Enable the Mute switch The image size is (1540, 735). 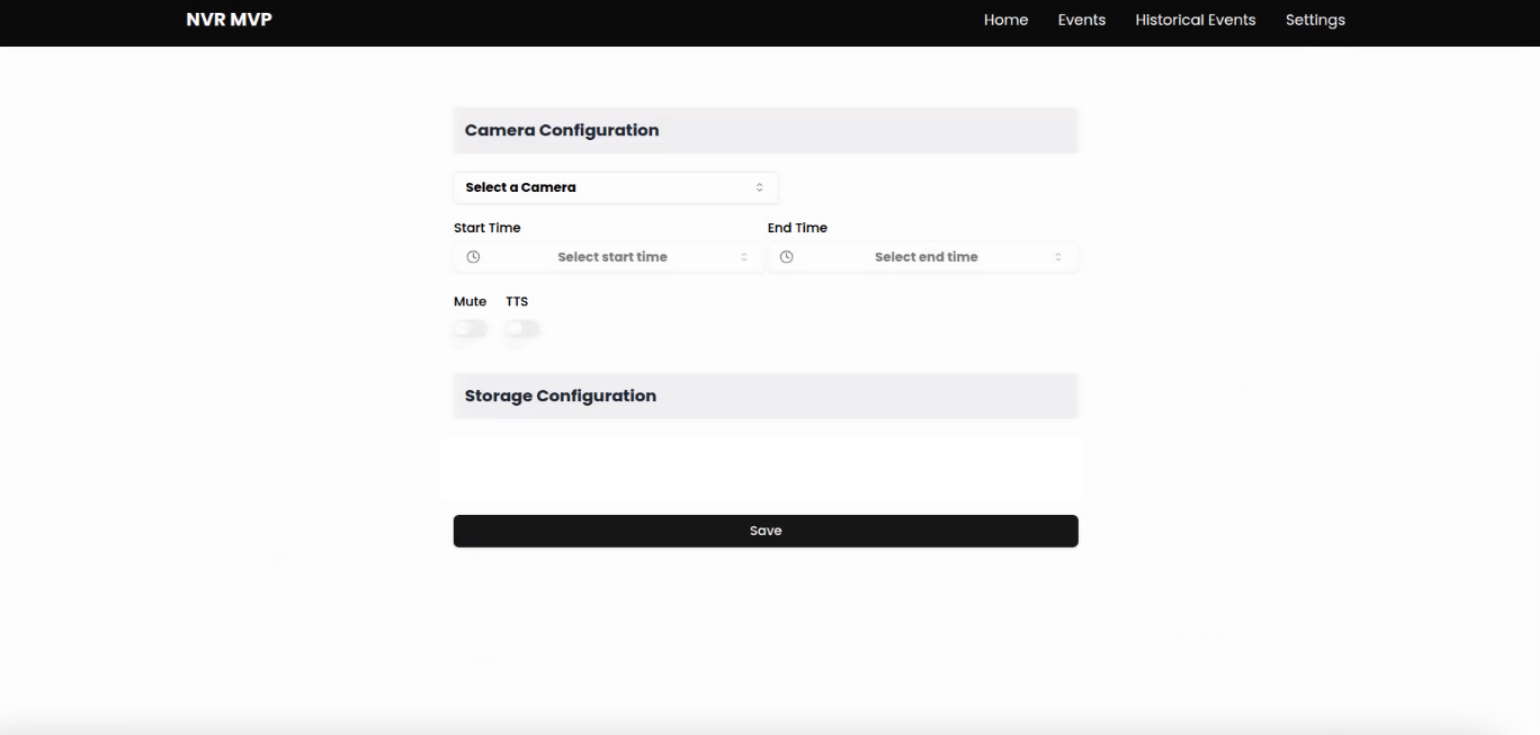click(x=470, y=329)
